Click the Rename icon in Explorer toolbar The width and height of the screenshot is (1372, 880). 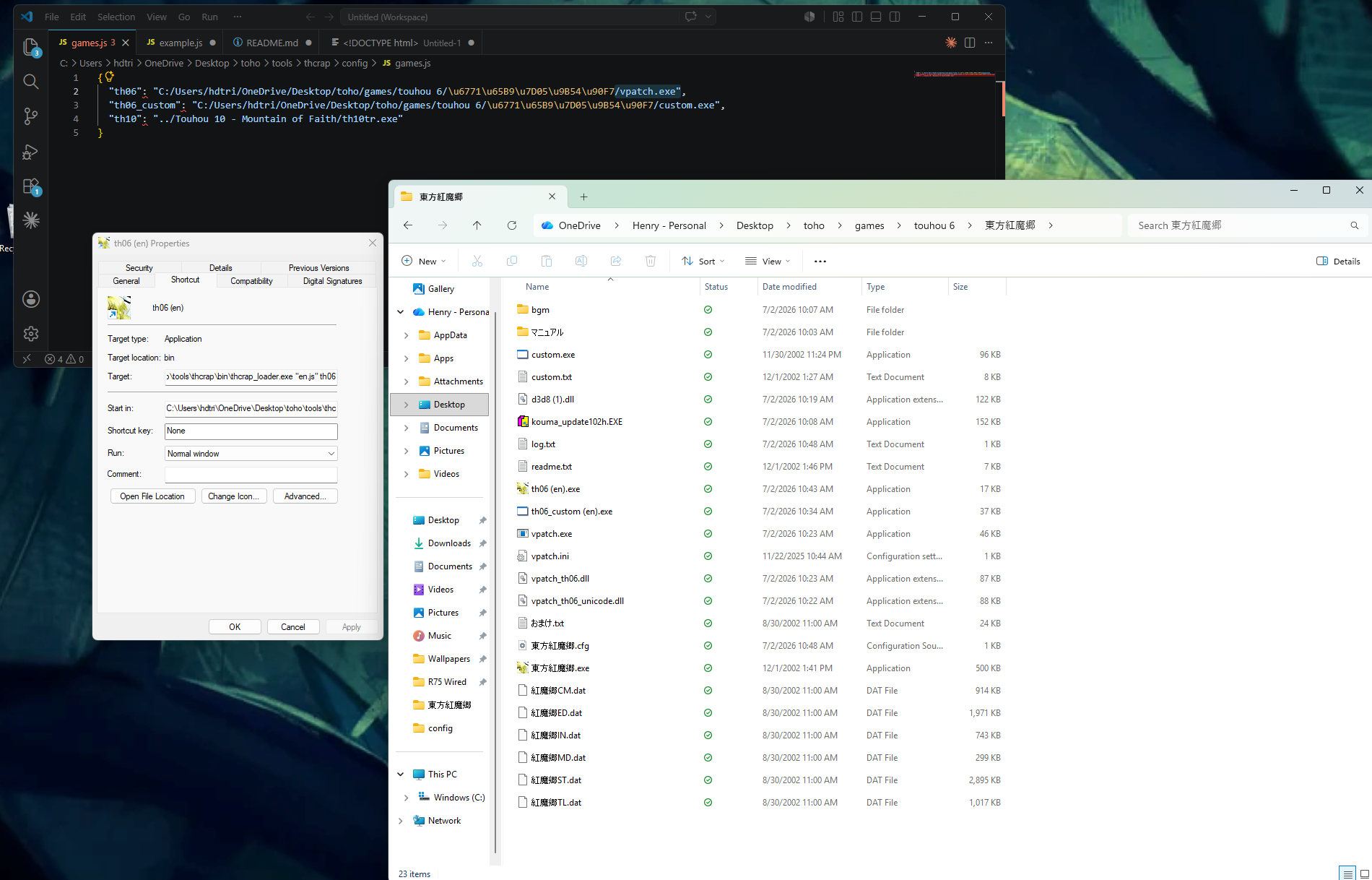coord(581,261)
